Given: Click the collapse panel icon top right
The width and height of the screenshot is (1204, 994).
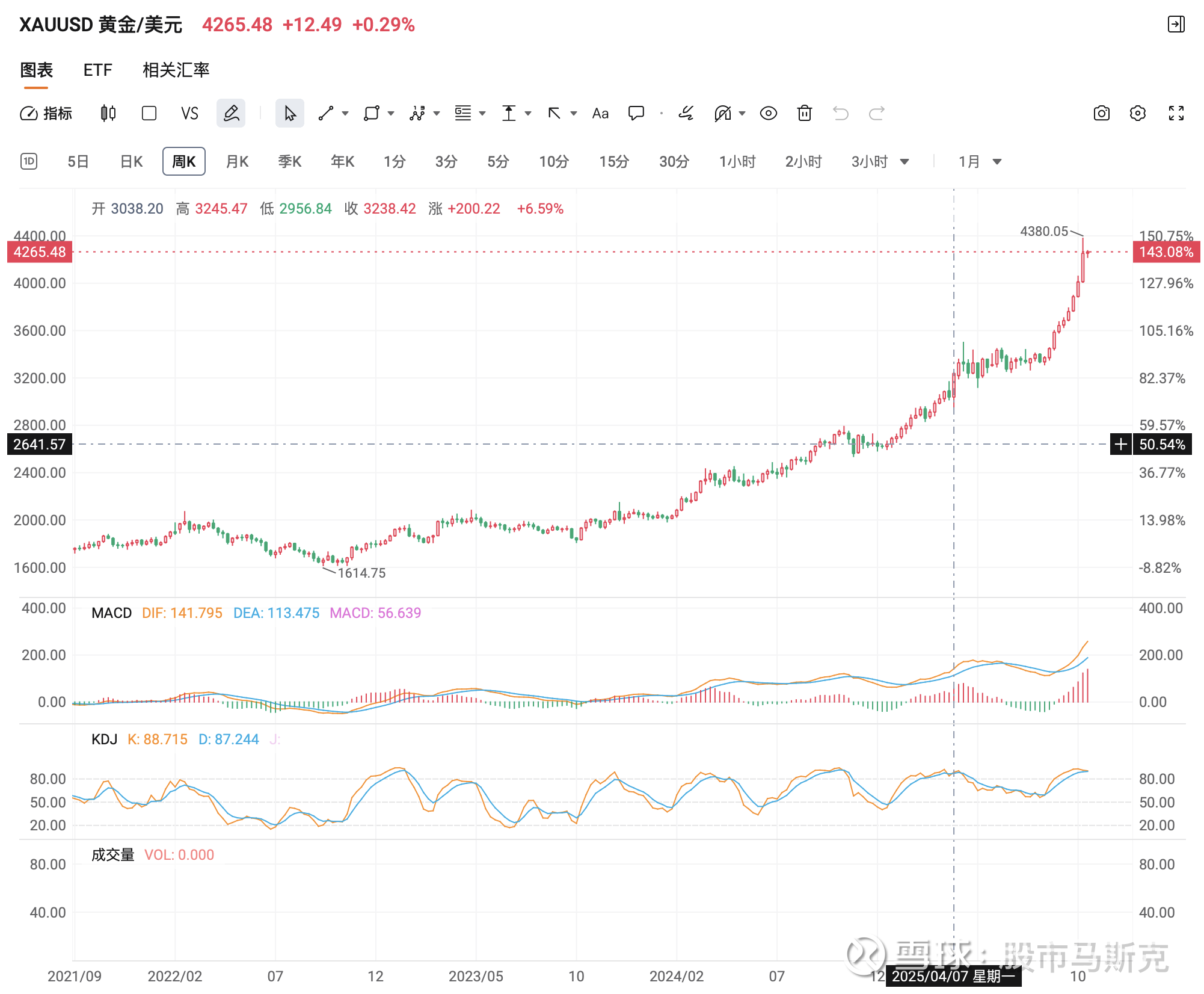Looking at the screenshot, I should pyautogui.click(x=1176, y=24).
